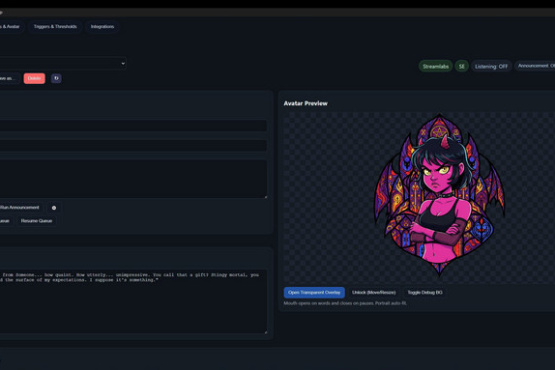Click the Run Announcement button
The width and height of the screenshot is (555, 370).
pos(19,207)
